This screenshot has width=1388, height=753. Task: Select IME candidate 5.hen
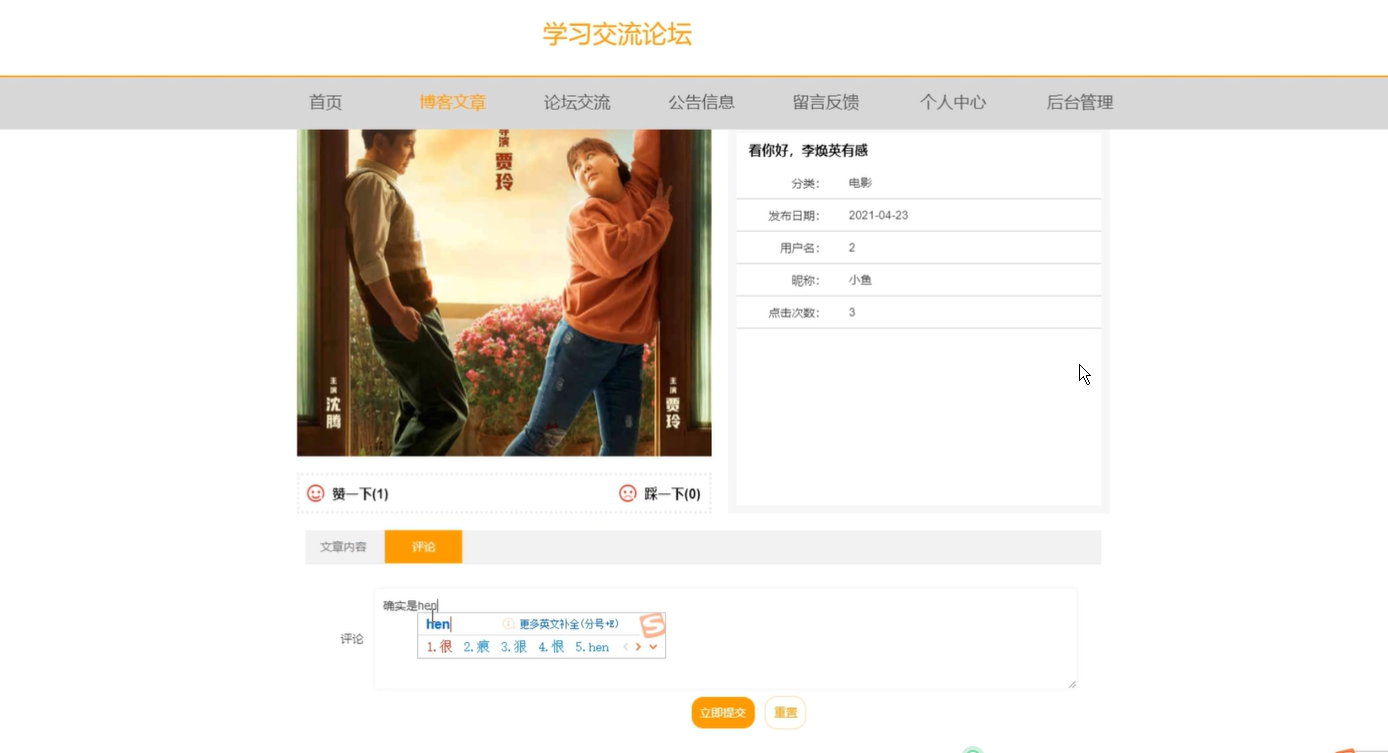(x=592, y=647)
